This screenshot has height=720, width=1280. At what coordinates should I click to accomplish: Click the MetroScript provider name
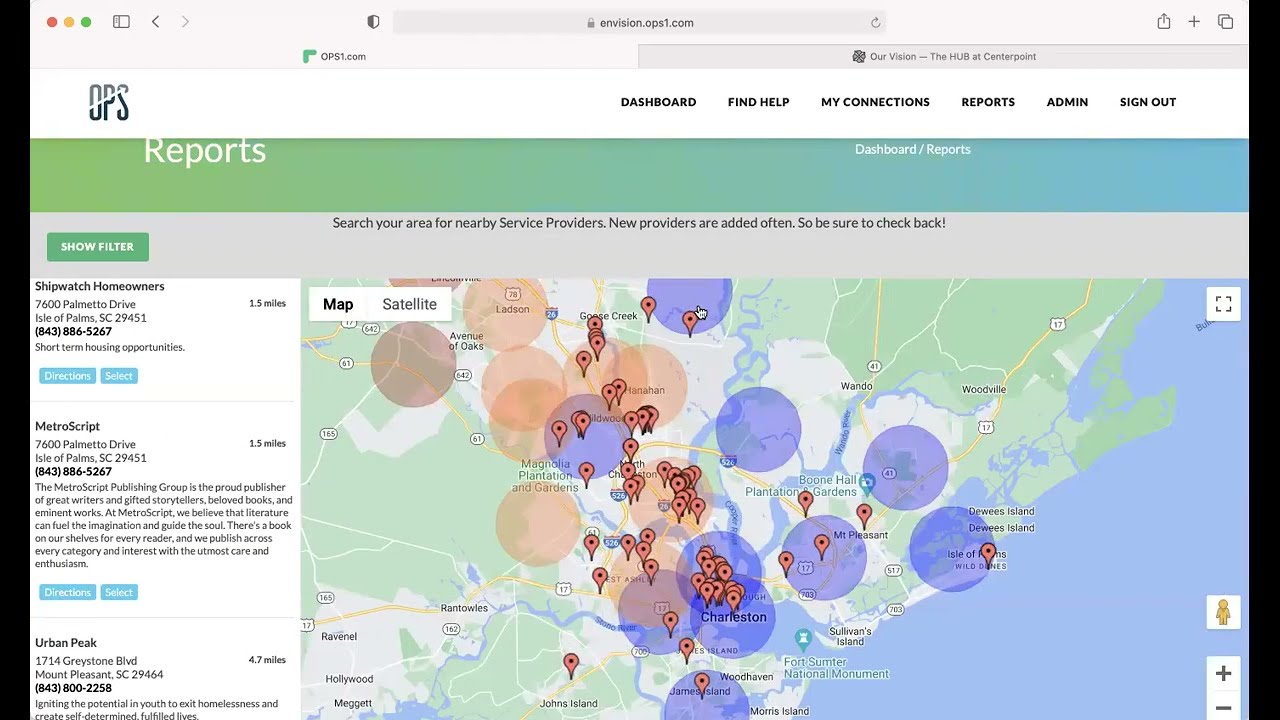tap(68, 426)
